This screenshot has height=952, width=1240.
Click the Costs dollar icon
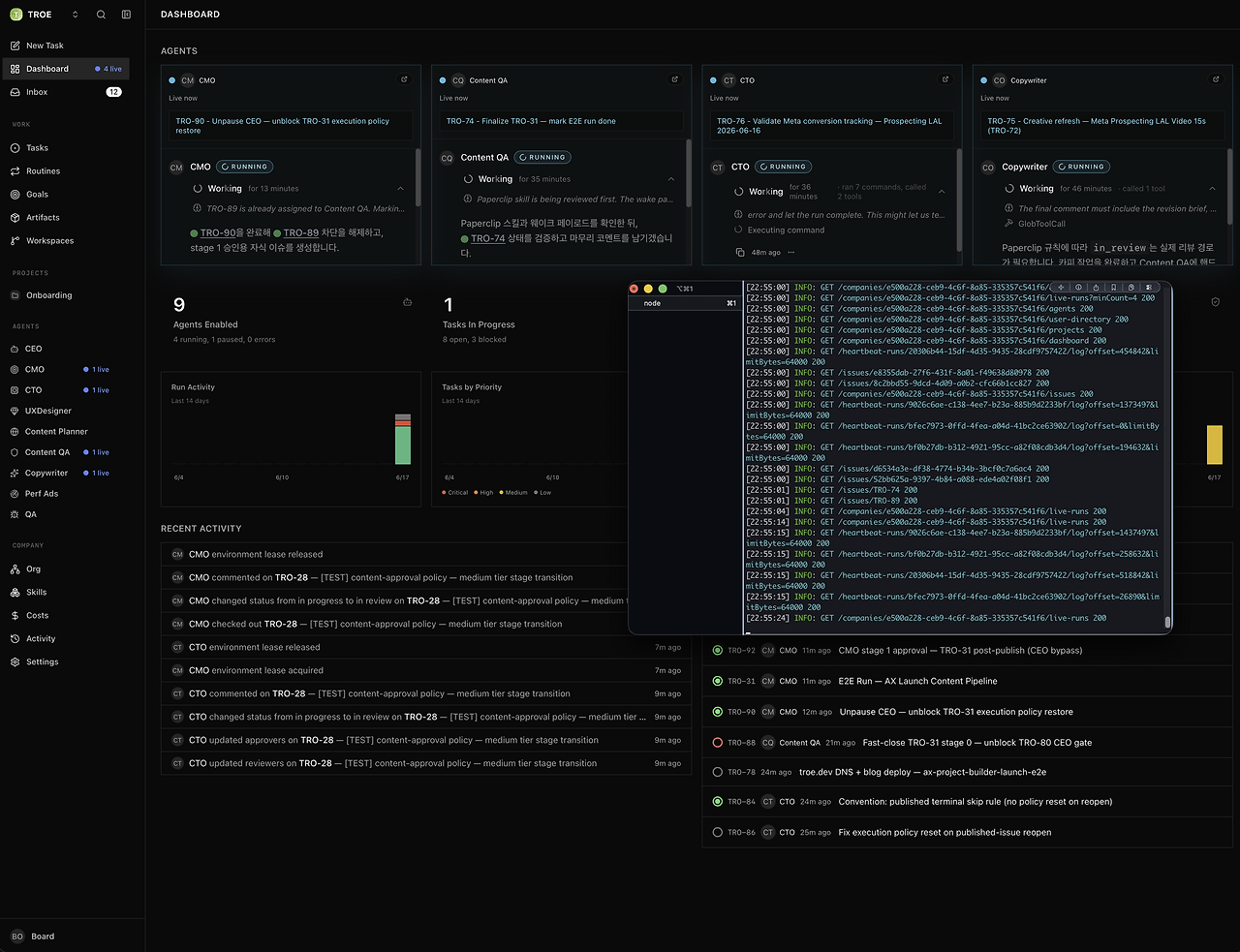tap(15, 616)
